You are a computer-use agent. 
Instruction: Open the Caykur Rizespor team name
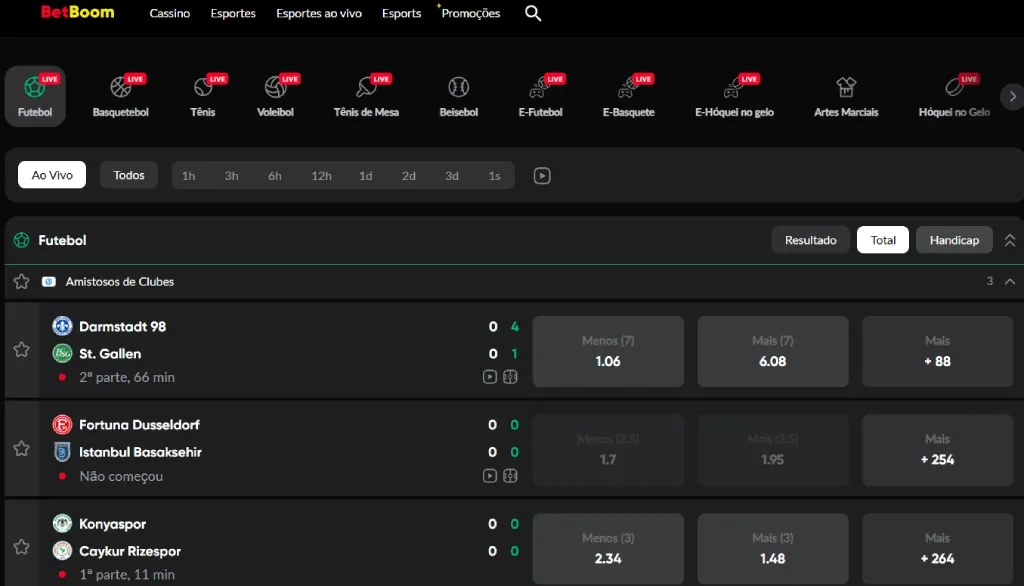coord(130,551)
